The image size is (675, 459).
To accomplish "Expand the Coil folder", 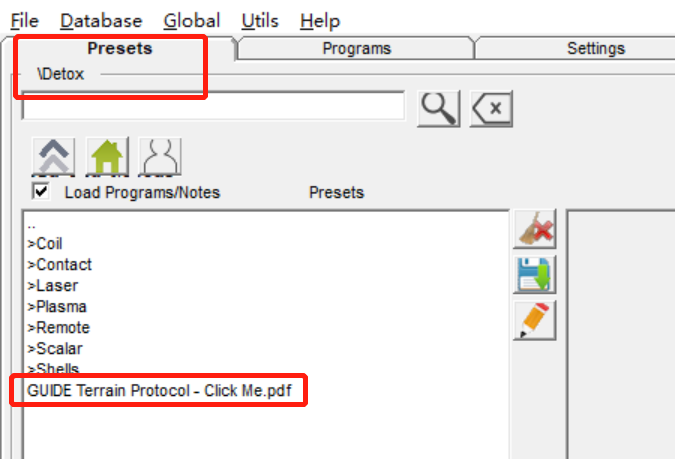I will tap(45, 244).
